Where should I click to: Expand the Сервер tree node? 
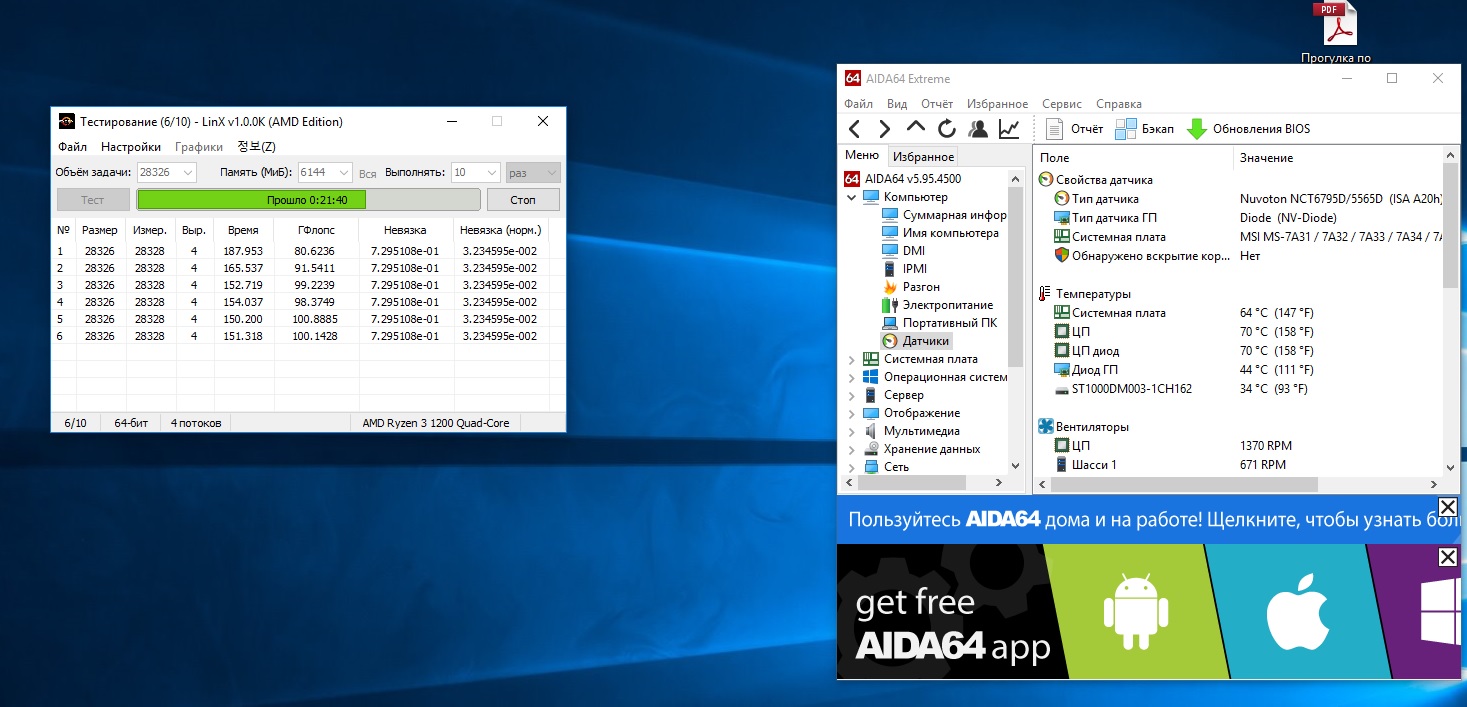851,396
